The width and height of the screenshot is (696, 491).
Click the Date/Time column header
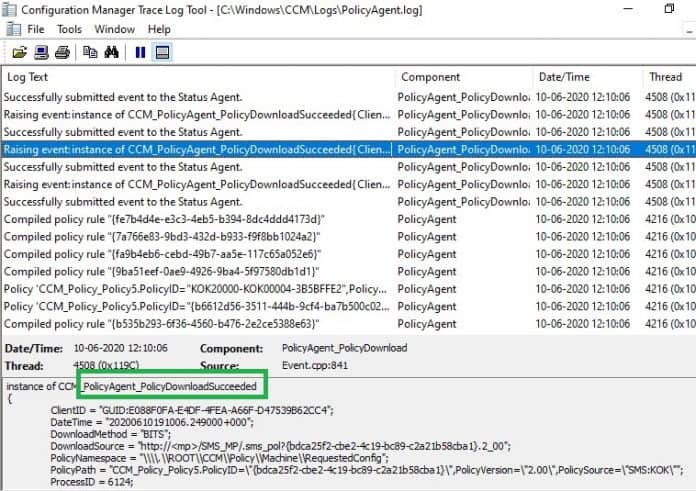pos(587,77)
